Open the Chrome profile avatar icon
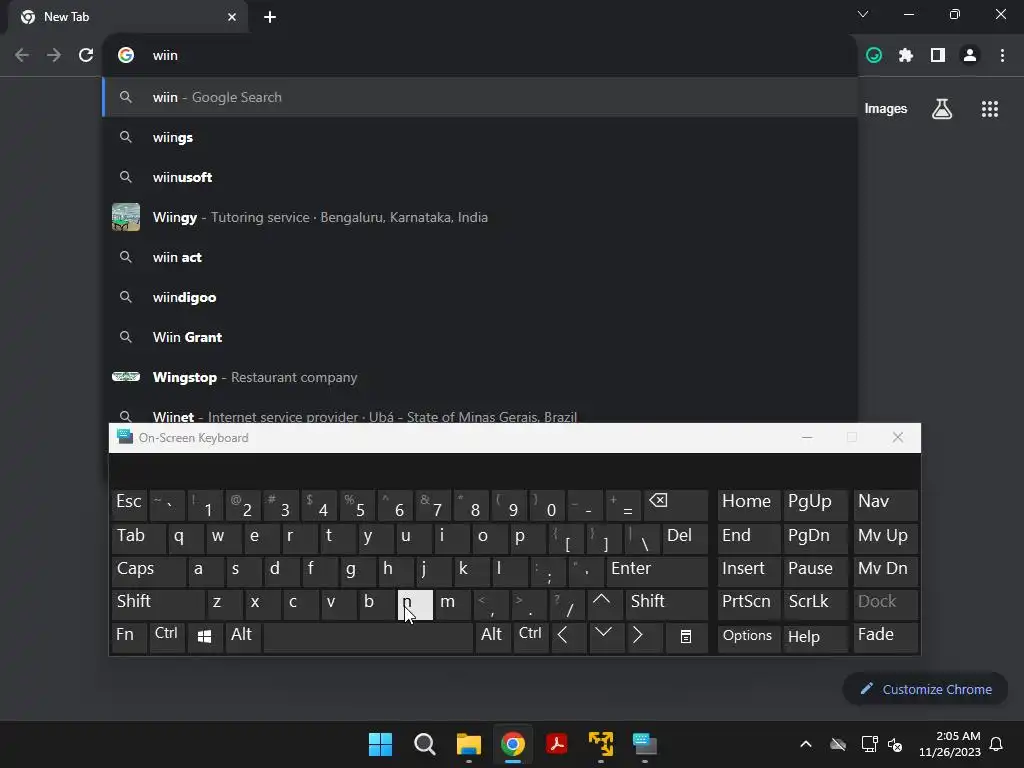1024x768 pixels. (970, 56)
